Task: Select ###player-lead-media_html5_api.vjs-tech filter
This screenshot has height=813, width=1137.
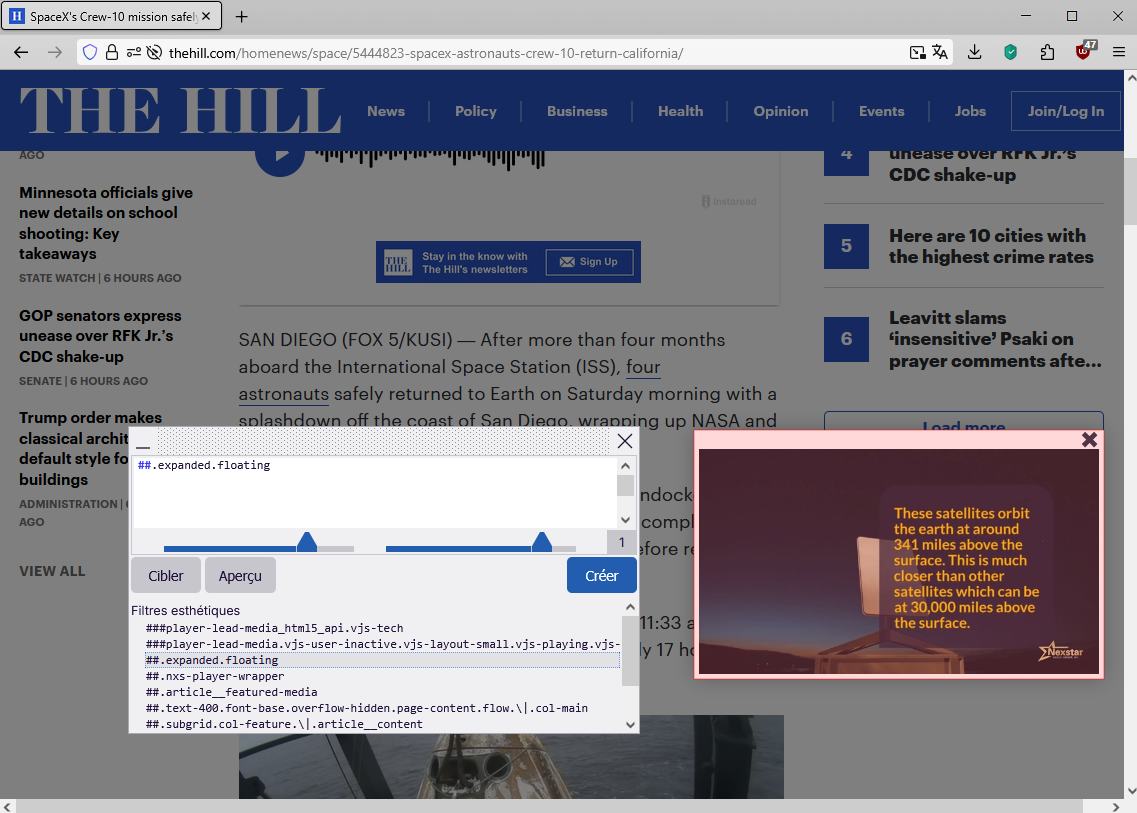Action: pos(274,628)
